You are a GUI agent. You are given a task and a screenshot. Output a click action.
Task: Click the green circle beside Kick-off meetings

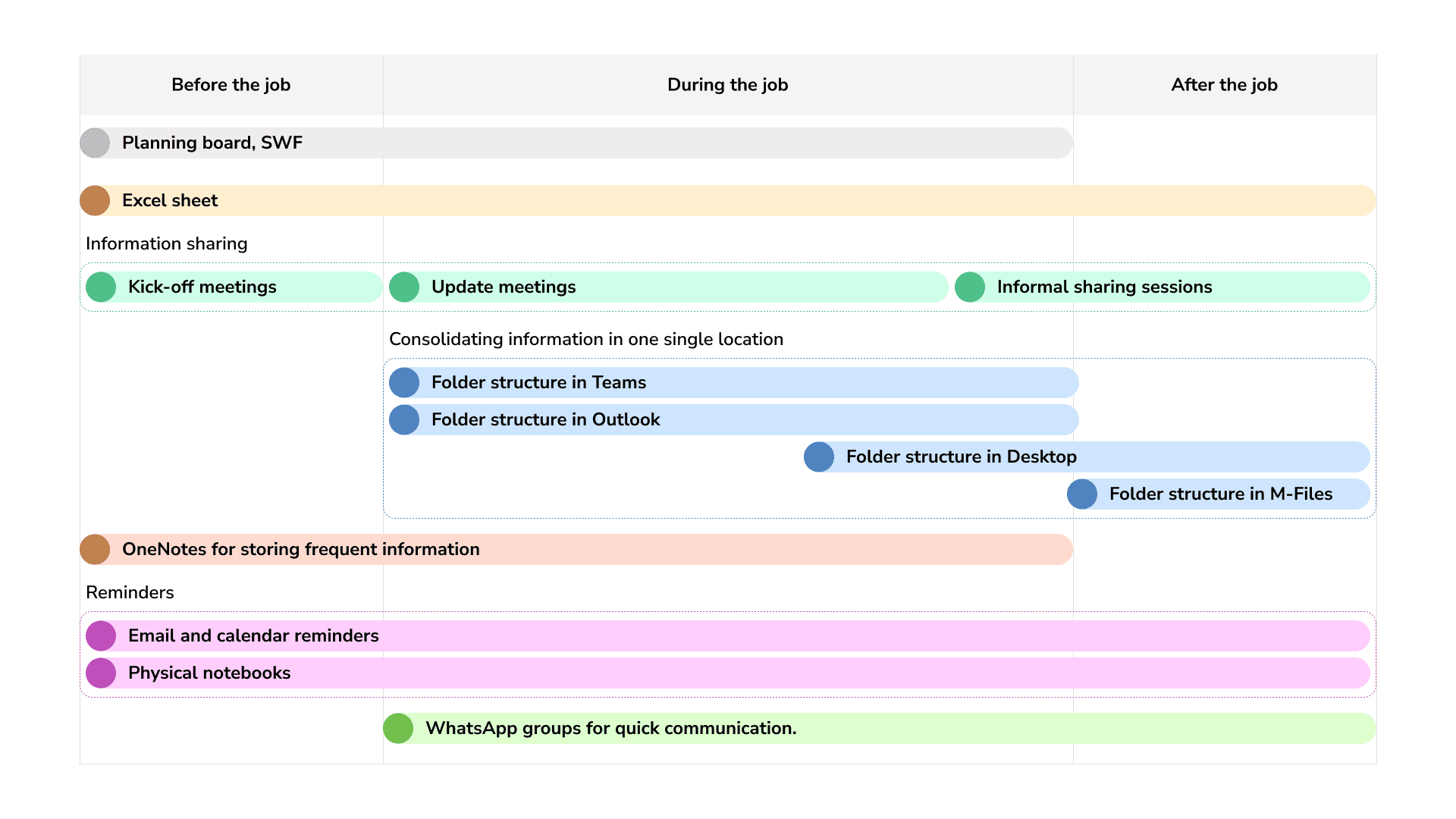coord(101,287)
